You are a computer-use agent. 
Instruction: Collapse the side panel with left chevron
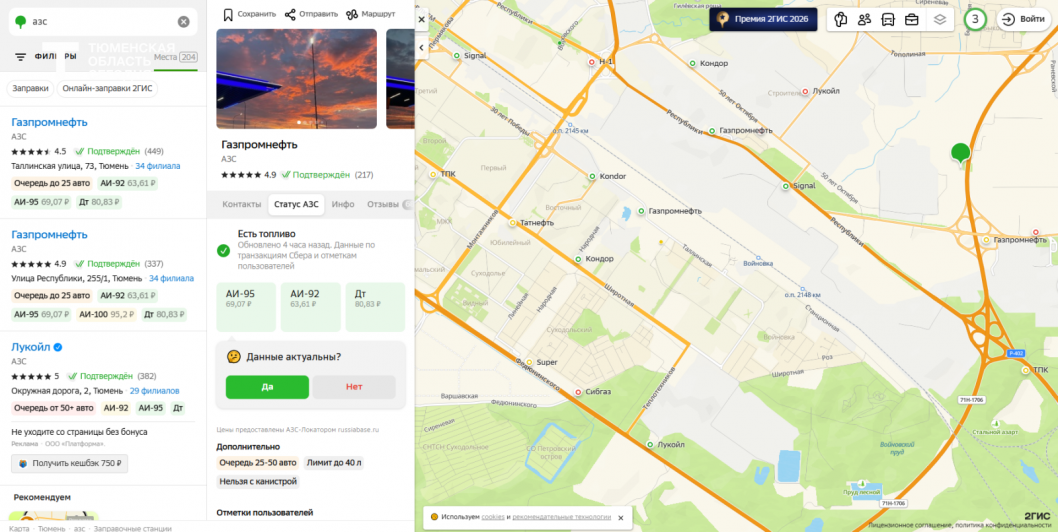coord(422,47)
